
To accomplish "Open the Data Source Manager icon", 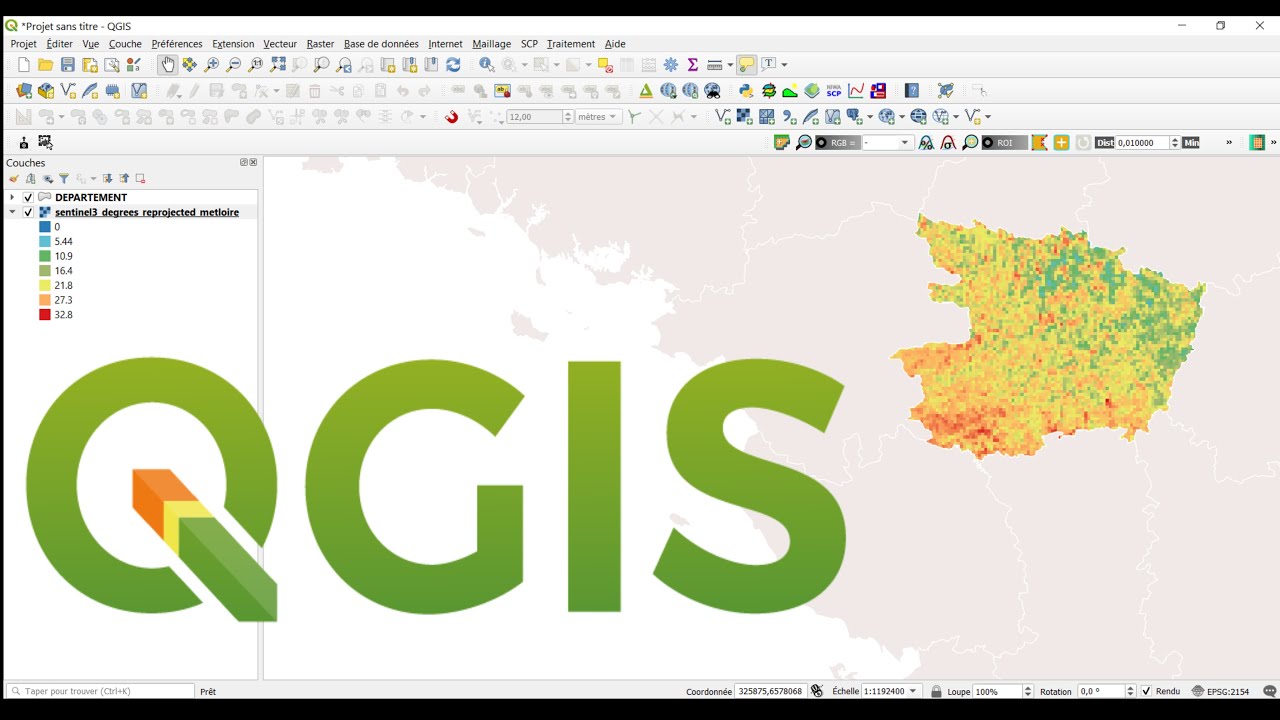I will pos(24,91).
